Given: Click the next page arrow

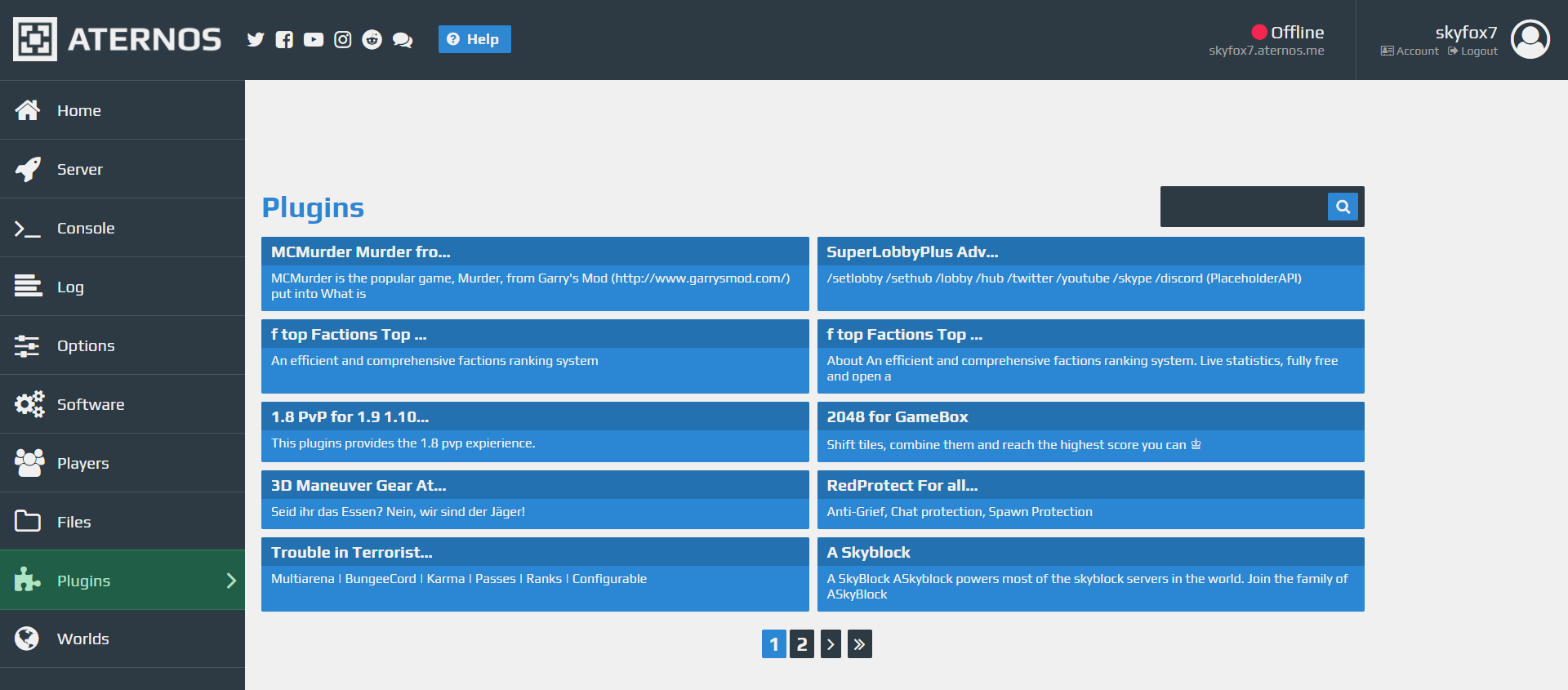Looking at the screenshot, I should pos(831,644).
